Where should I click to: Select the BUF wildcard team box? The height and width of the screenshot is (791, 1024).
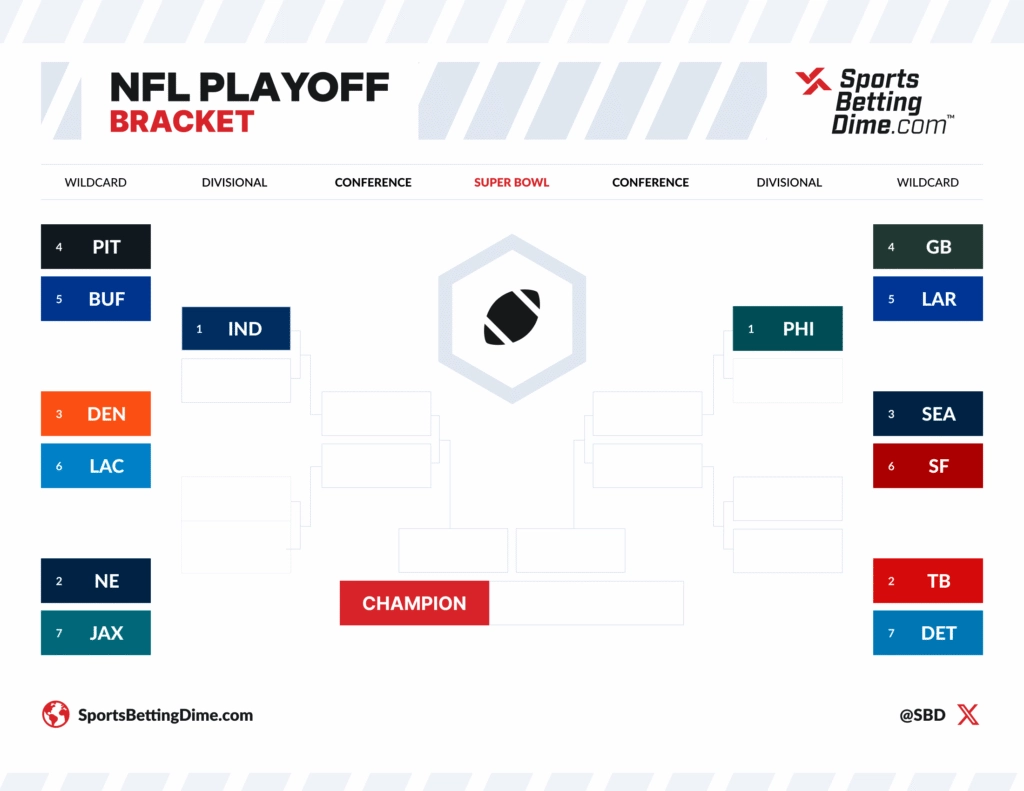point(96,299)
